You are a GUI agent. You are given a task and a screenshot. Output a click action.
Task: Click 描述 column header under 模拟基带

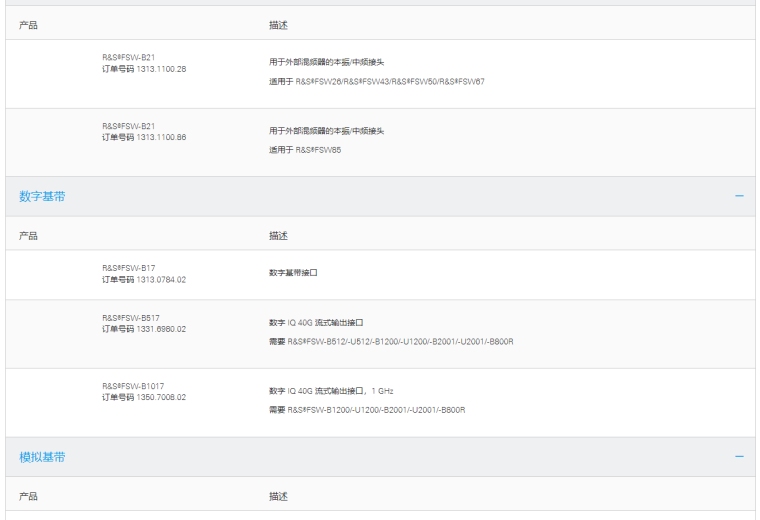coord(278,496)
